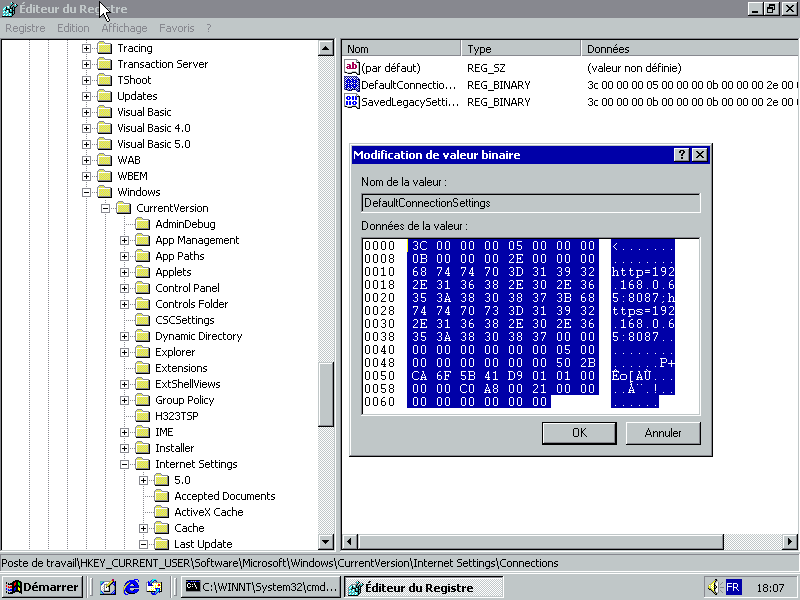Select the open CurrentVersion folder icon
This screenshot has width=800, height=600.
pyautogui.click(x=123, y=208)
